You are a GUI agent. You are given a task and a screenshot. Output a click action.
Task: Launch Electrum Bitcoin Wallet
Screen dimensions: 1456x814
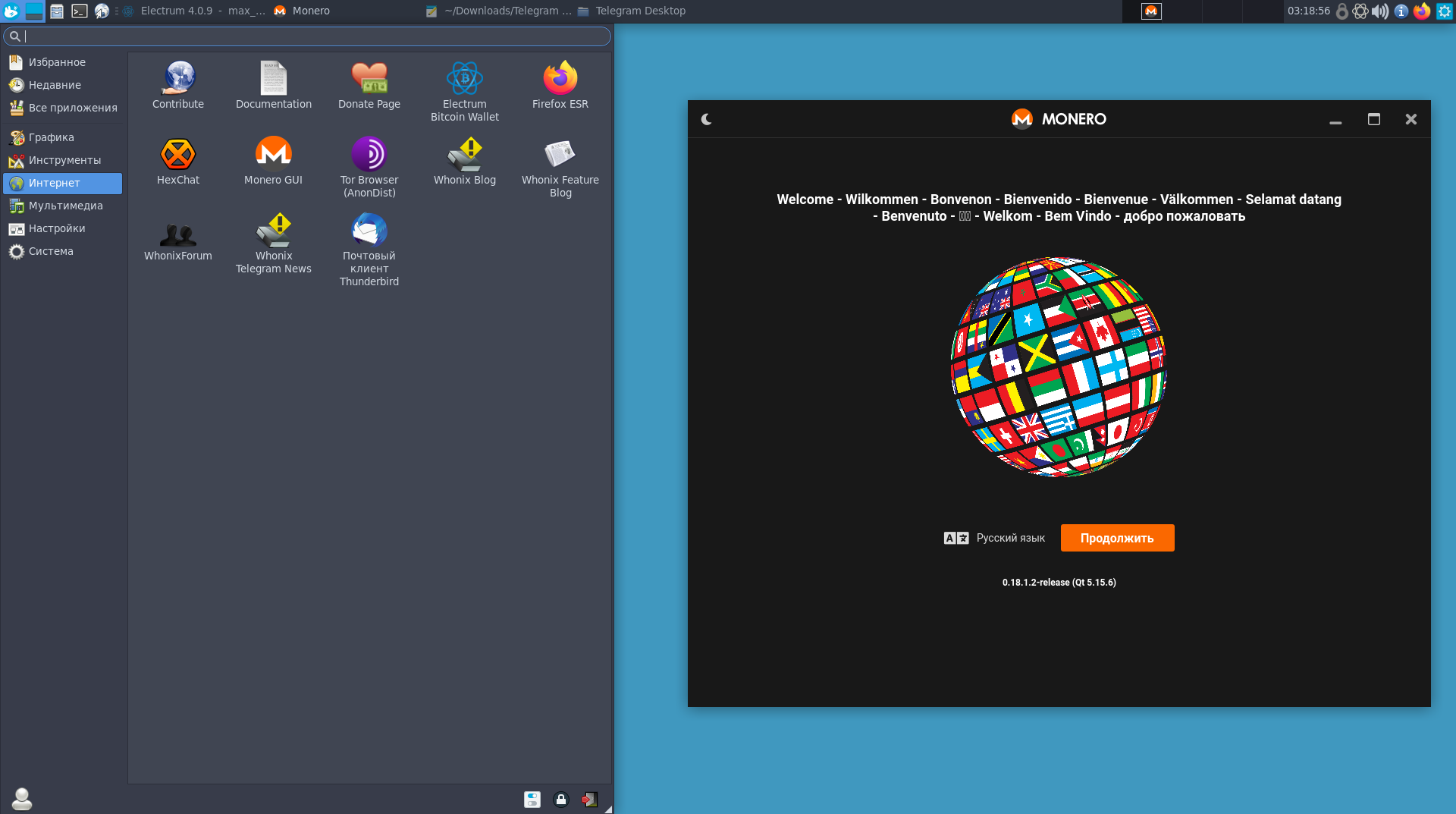465,91
